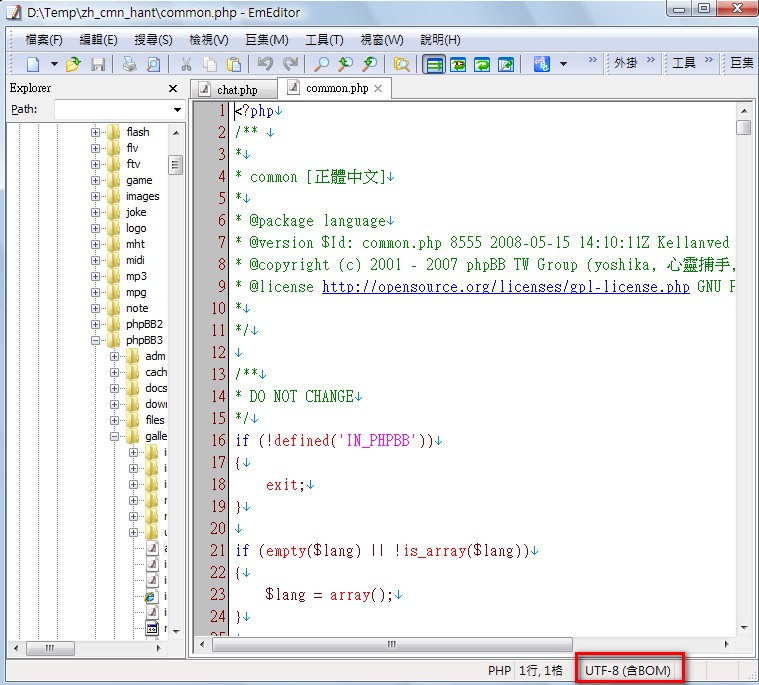This screenshot has height=685, width=759.
Task: Select the files subfolder under phpBB3
Action: tap(155, 420)
